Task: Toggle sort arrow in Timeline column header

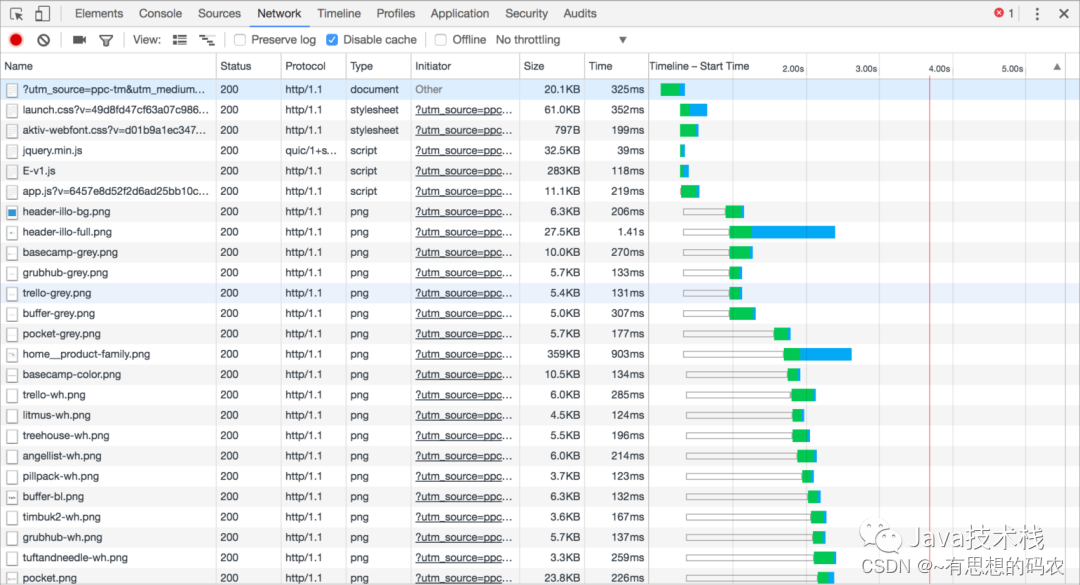Action: point(1057,67)
